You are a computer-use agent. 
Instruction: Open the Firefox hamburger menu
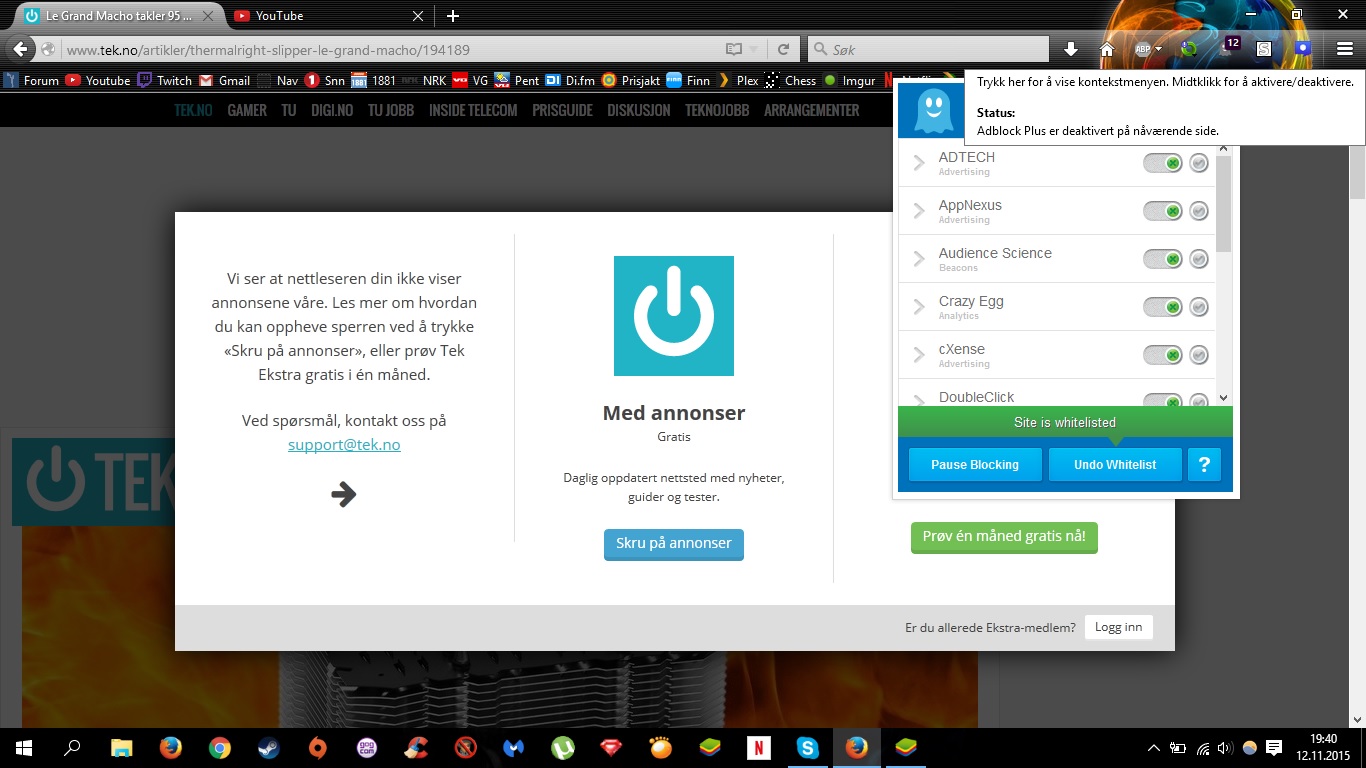pyautogui.click(x=1345, y=49)
